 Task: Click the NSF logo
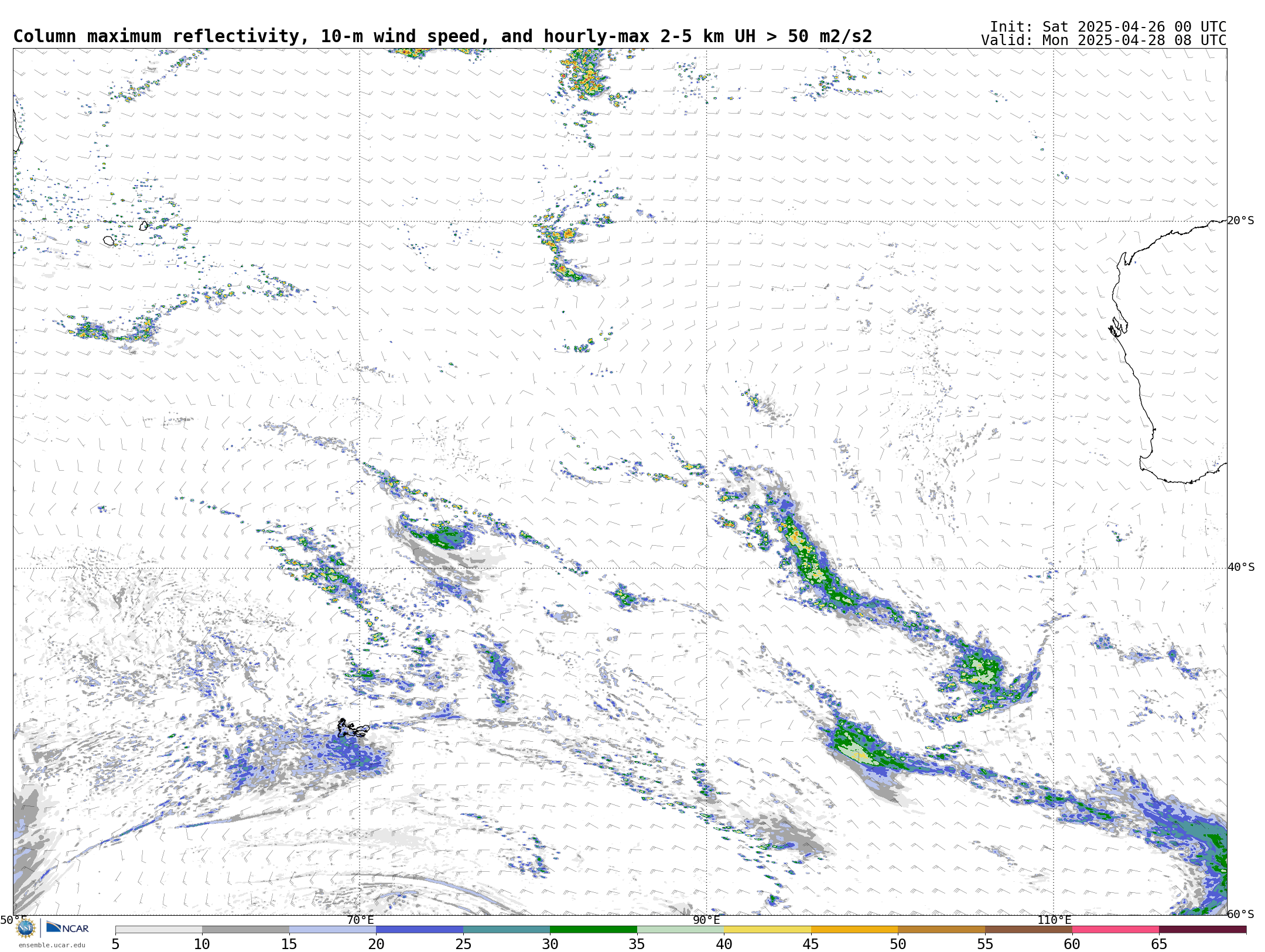coord(26,927)
